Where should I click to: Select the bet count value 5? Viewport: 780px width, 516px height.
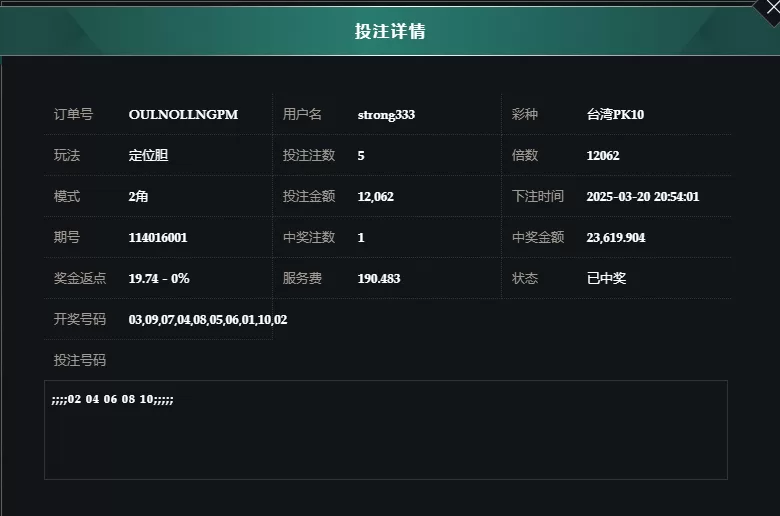point(361,156)
